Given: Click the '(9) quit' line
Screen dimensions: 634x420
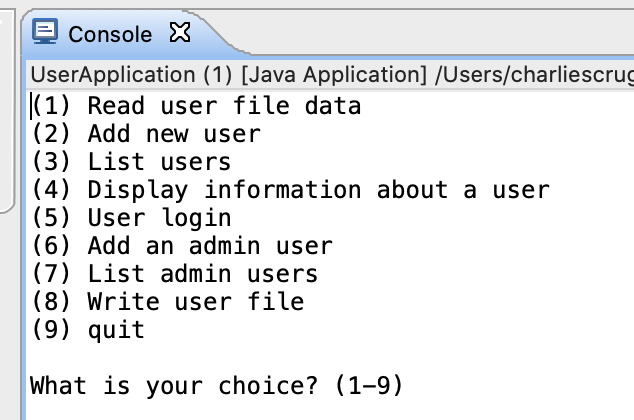Looking at the screenshot, I should coord(88,330).
